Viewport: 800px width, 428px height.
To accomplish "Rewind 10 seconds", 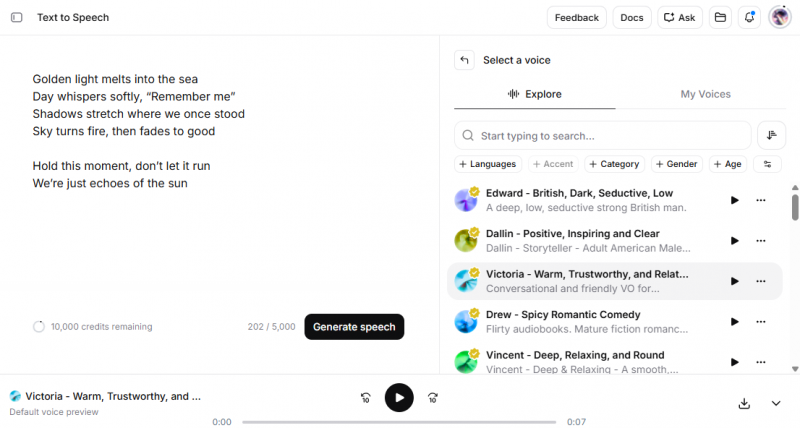I will (366, 398).
